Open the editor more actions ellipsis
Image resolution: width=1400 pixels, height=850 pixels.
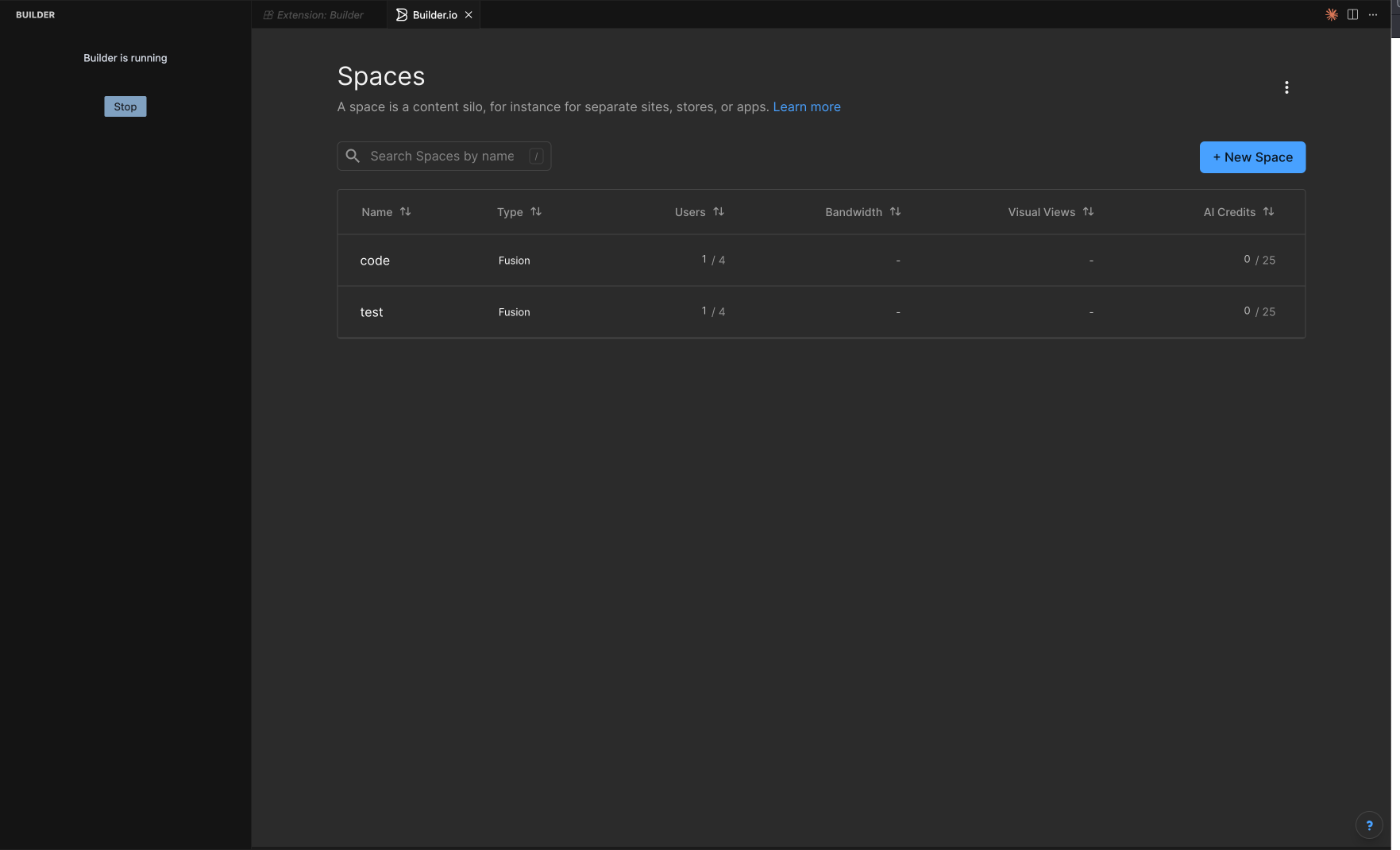pyautogui.click(x=1373, y=14)
